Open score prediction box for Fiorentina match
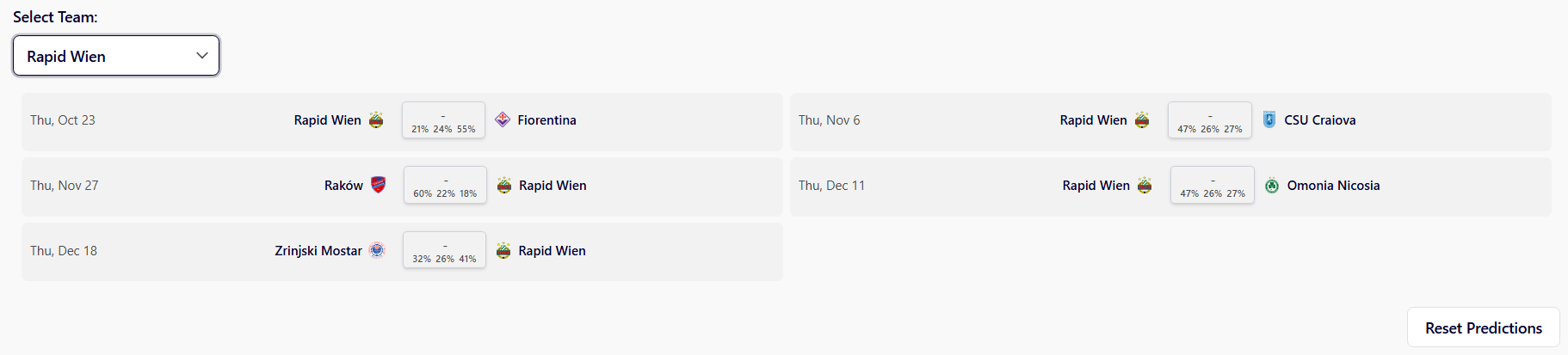Image resolution: width=1568 pixels, height=355 pixels. tap(443, 120)
